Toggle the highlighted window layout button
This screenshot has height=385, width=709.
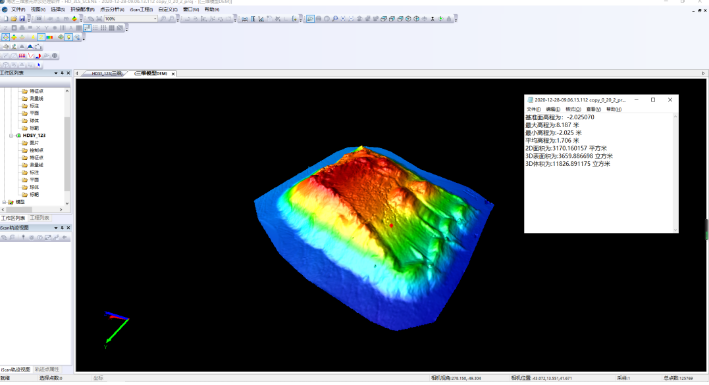pos(87,28)
